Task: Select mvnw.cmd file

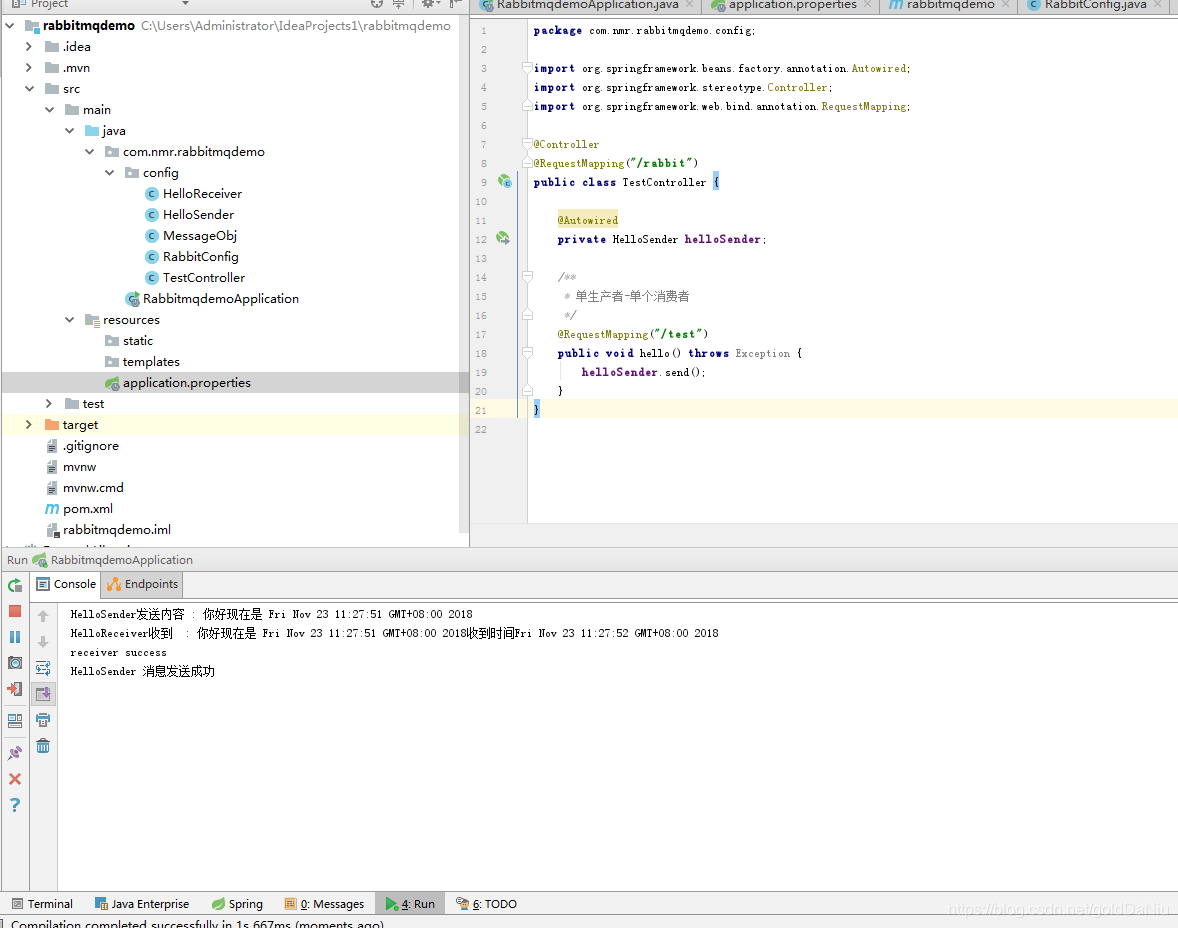Action: [85, 488]
